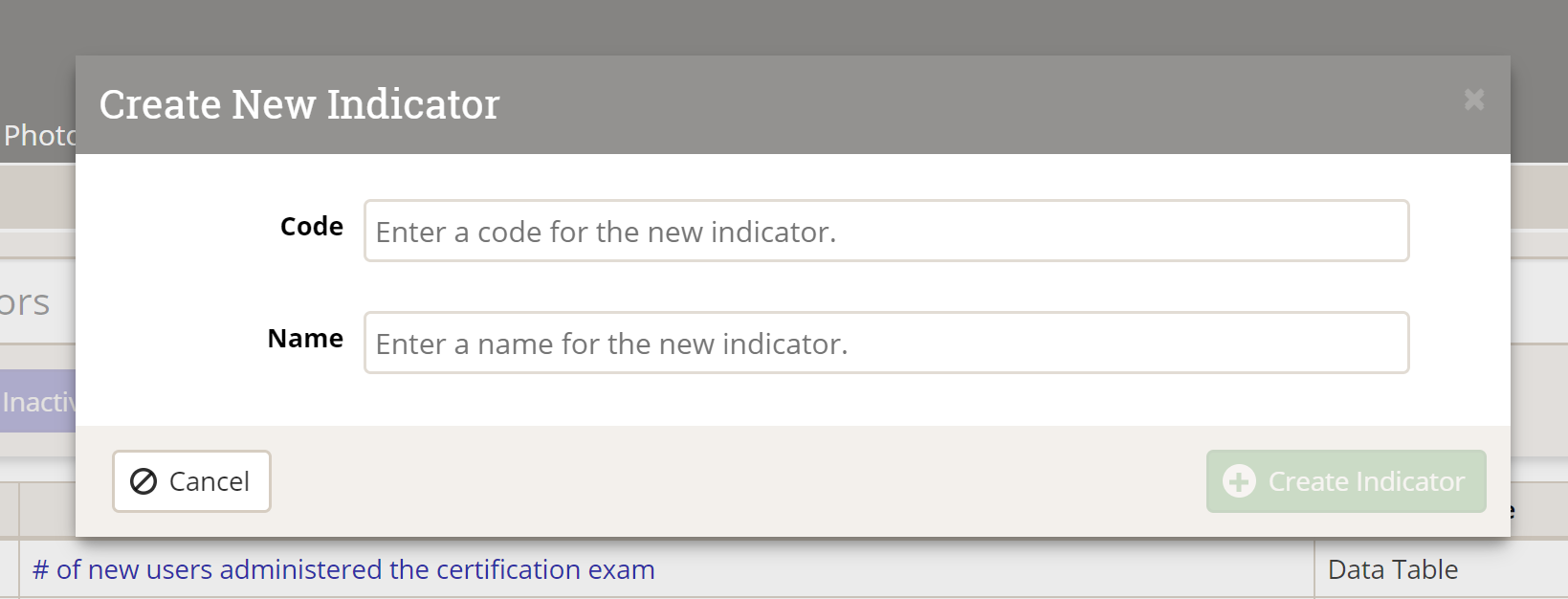
Task: Click the bold Code label
Action: [311, 227]
